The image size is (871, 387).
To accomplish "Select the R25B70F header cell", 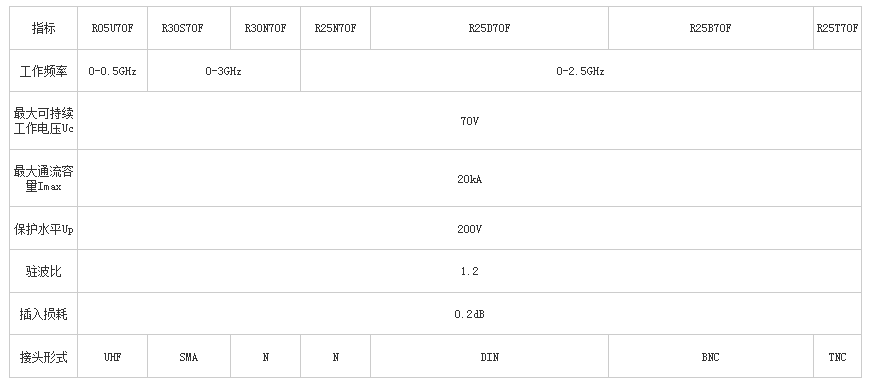I will [711, 28].
